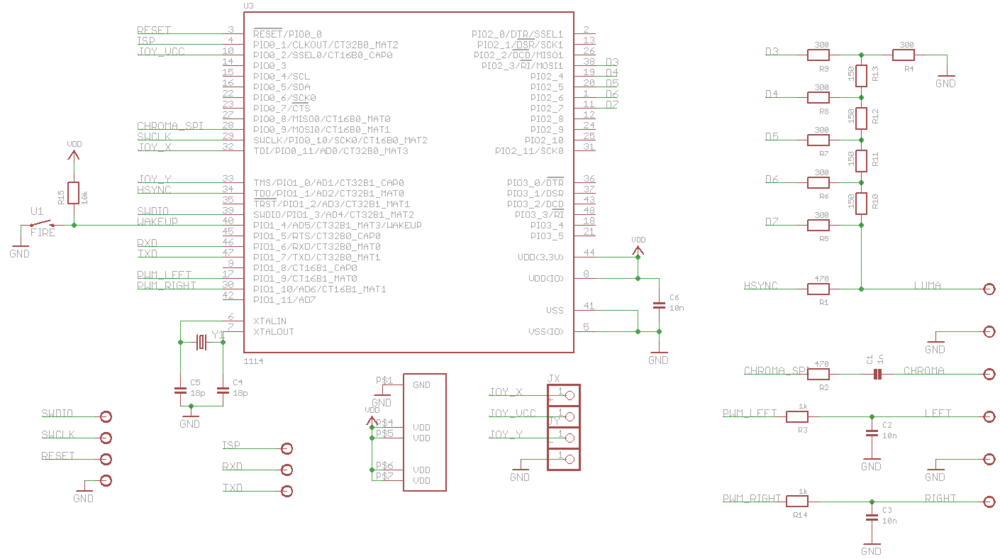Click the XTALIN pin label

pos(273,320)
